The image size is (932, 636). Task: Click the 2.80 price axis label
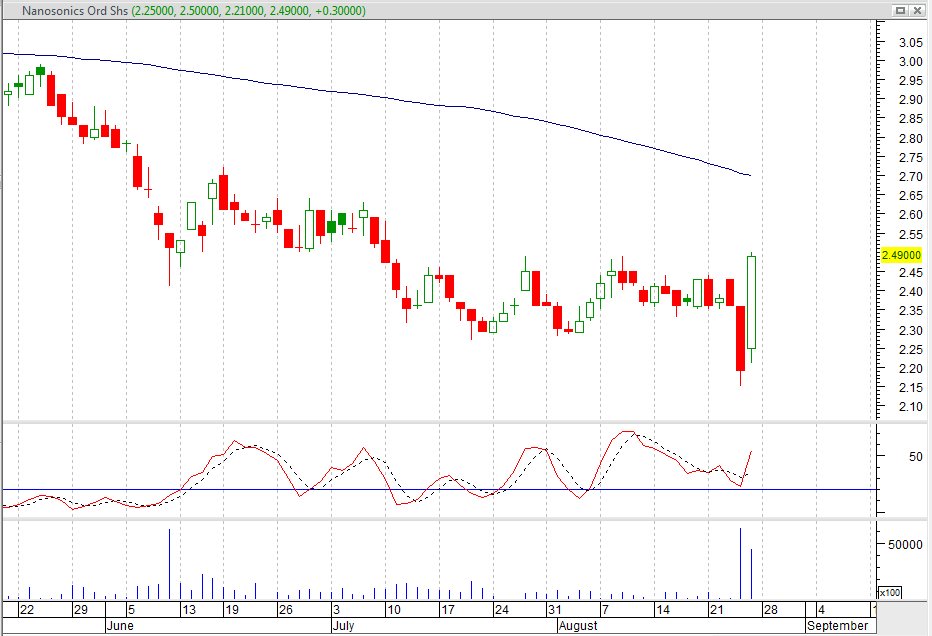[911, 138]
